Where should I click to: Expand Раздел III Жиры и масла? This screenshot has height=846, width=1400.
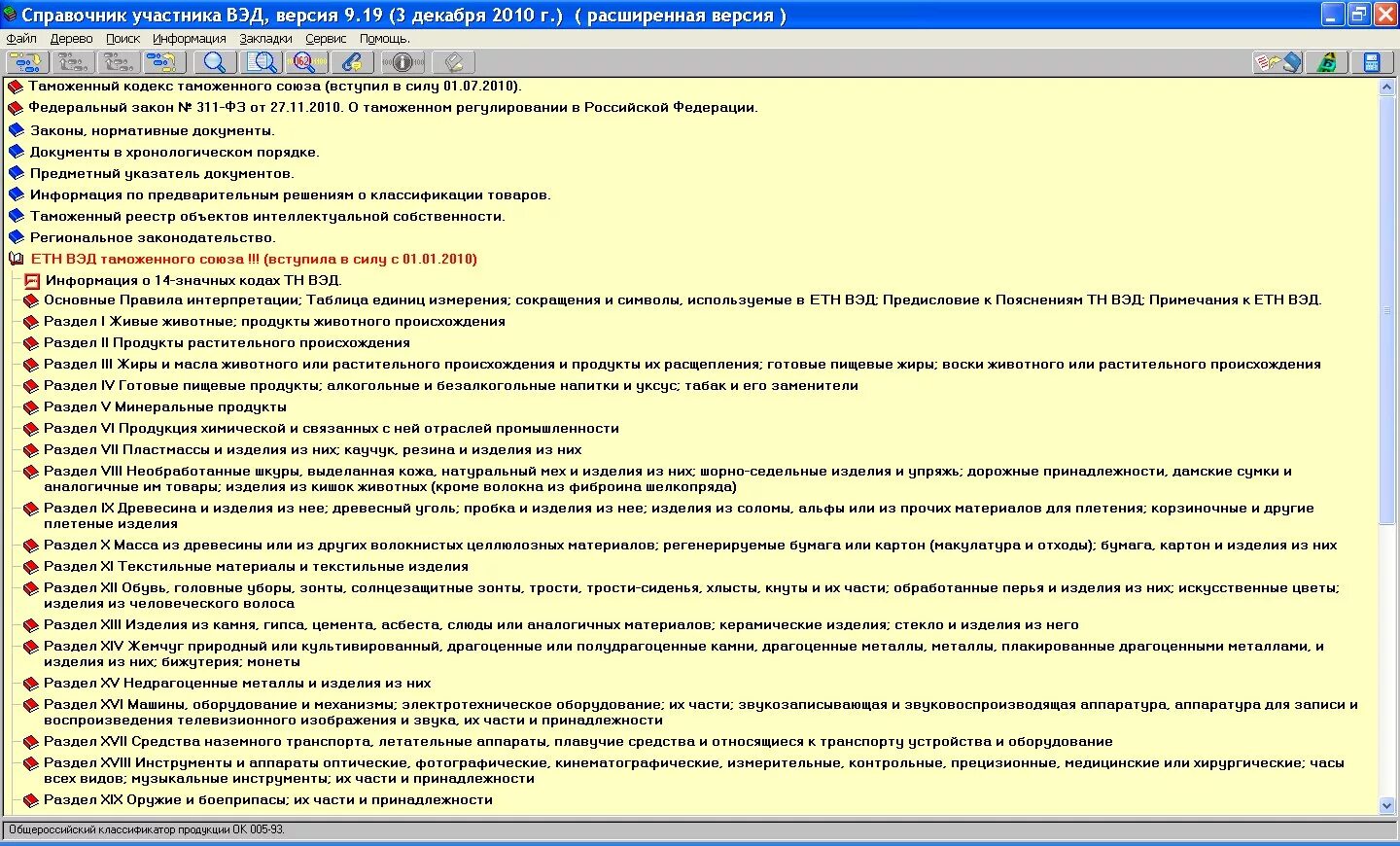682,365
